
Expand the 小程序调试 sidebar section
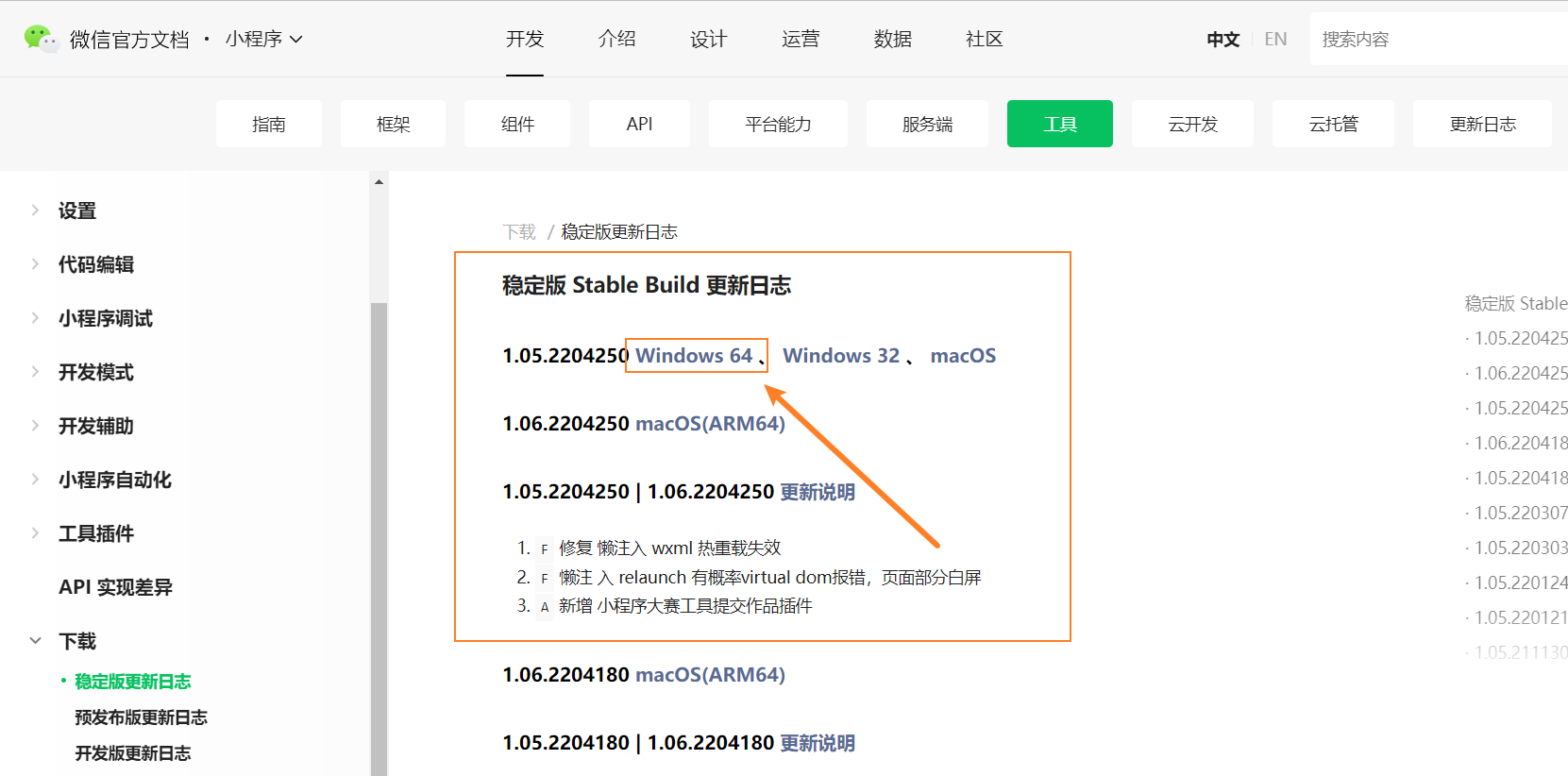[106, 318]
